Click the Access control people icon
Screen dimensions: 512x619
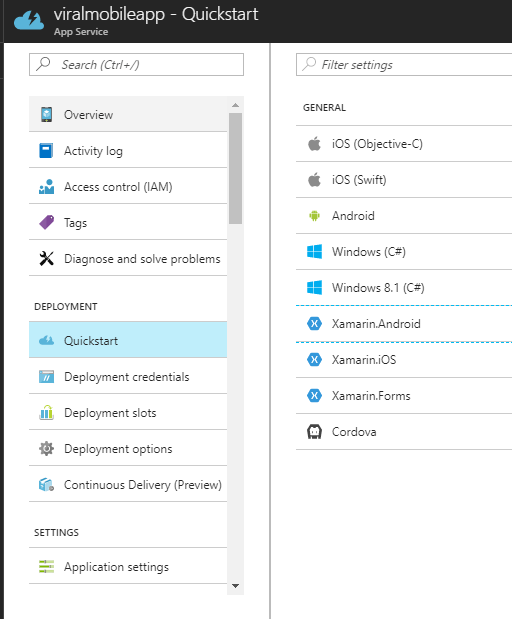[46, 187]
